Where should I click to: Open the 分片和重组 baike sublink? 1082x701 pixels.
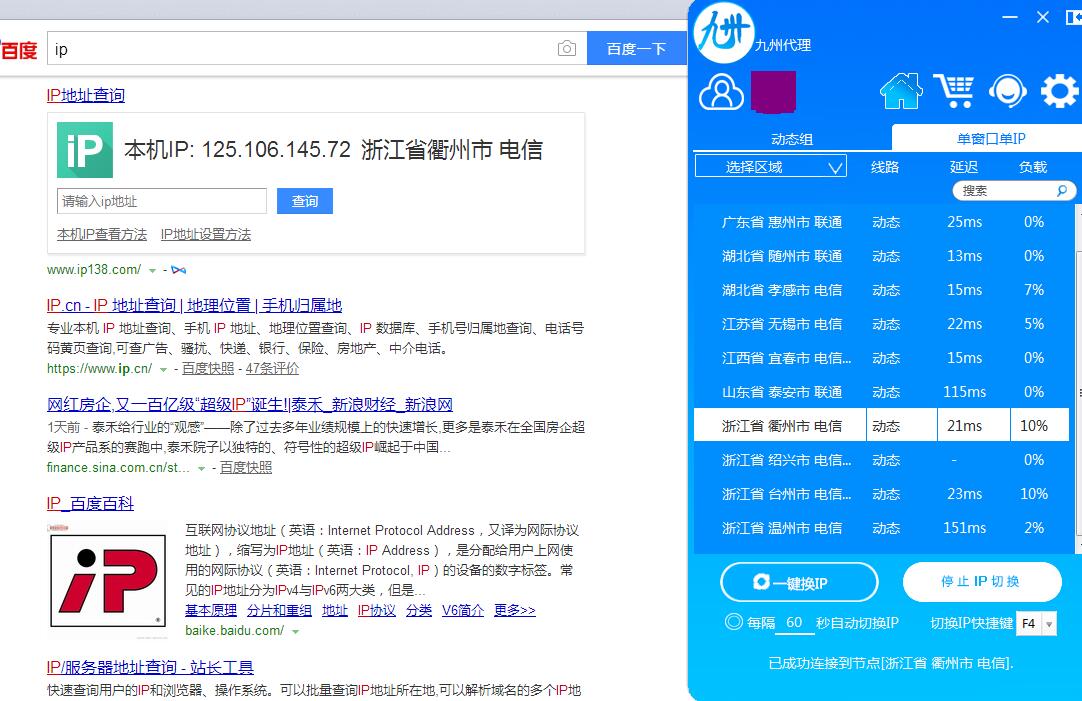pos(279,610)
